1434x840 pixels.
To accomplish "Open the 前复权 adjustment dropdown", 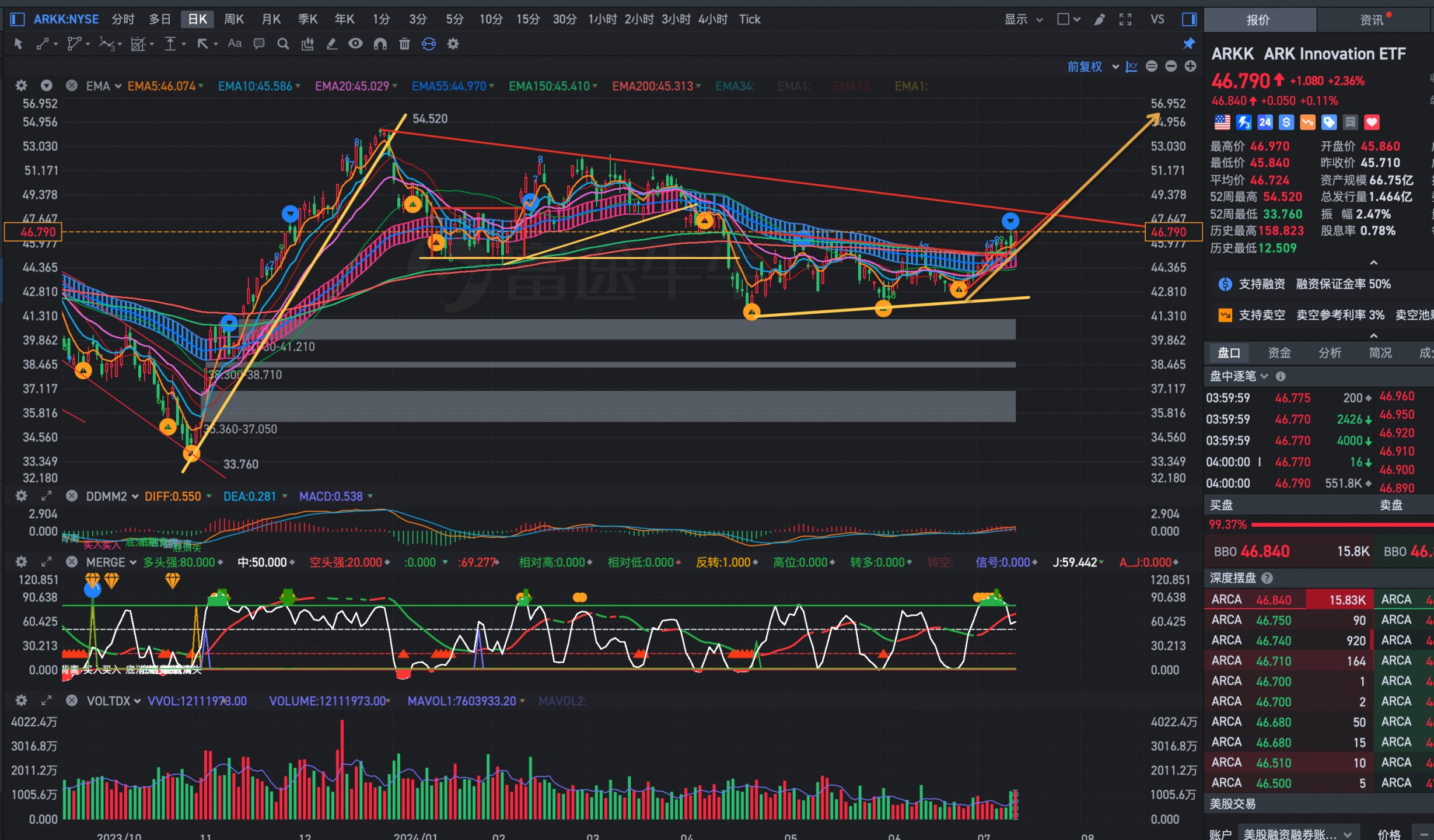I will click(1093, 66).
